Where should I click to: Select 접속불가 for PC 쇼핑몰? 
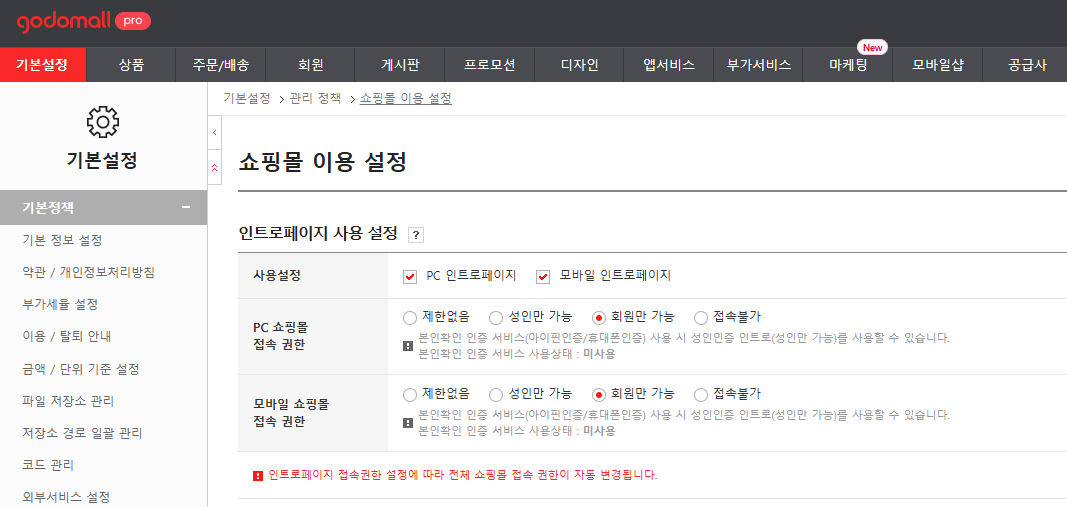pyautogui.click(x=701, y=317)
